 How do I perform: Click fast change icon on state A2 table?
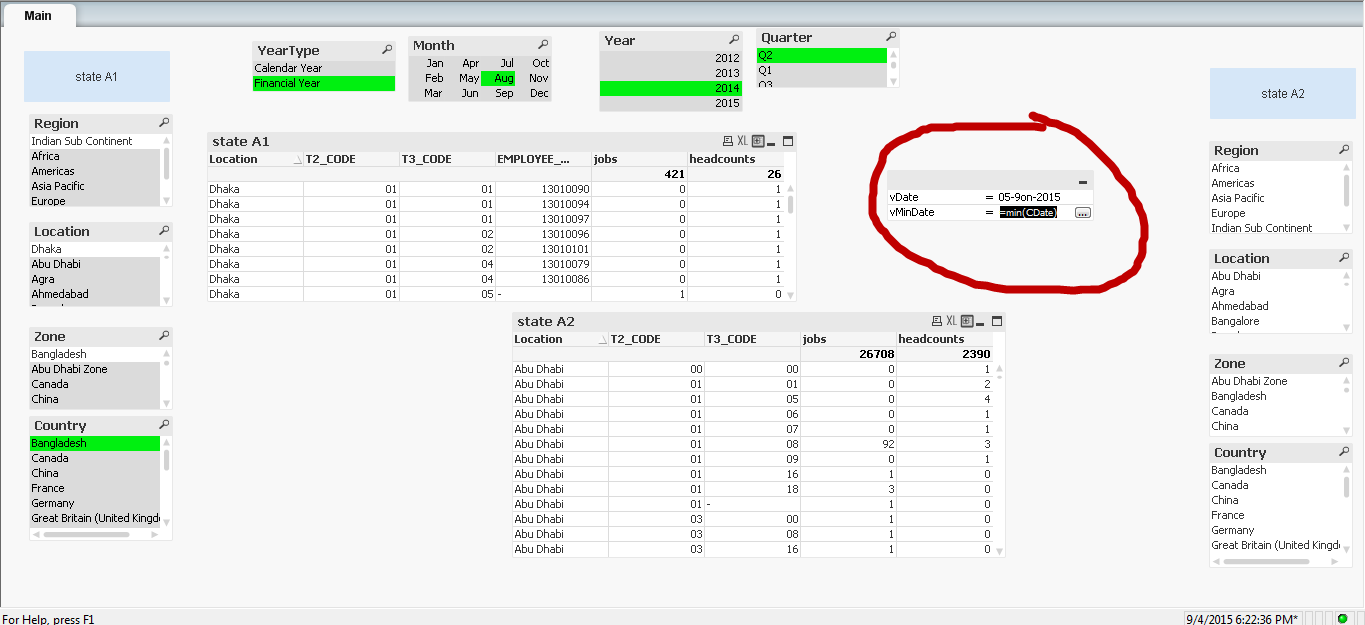[x=967, y=321]
